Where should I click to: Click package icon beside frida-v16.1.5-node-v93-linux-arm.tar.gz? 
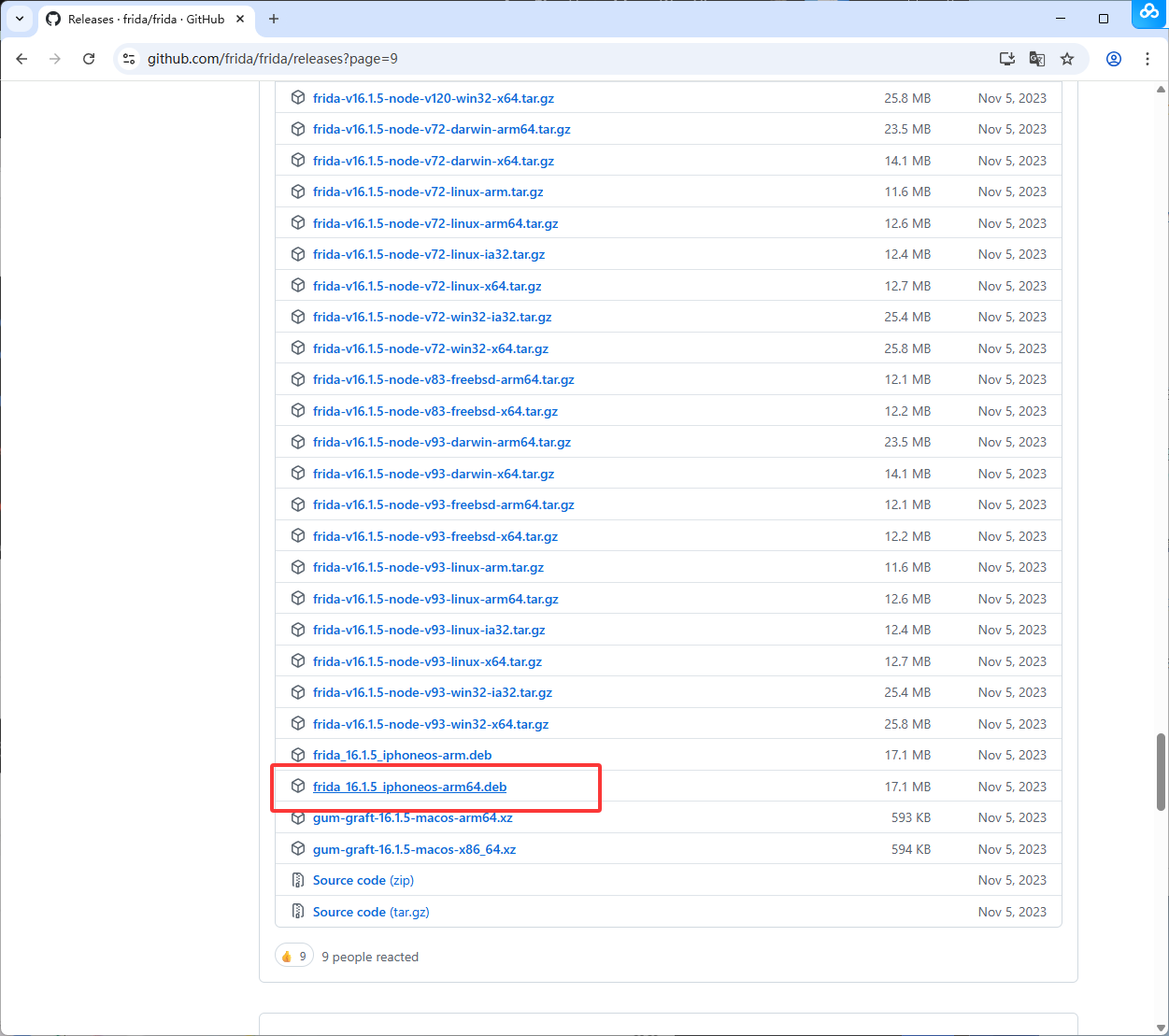tap(298, 566)
